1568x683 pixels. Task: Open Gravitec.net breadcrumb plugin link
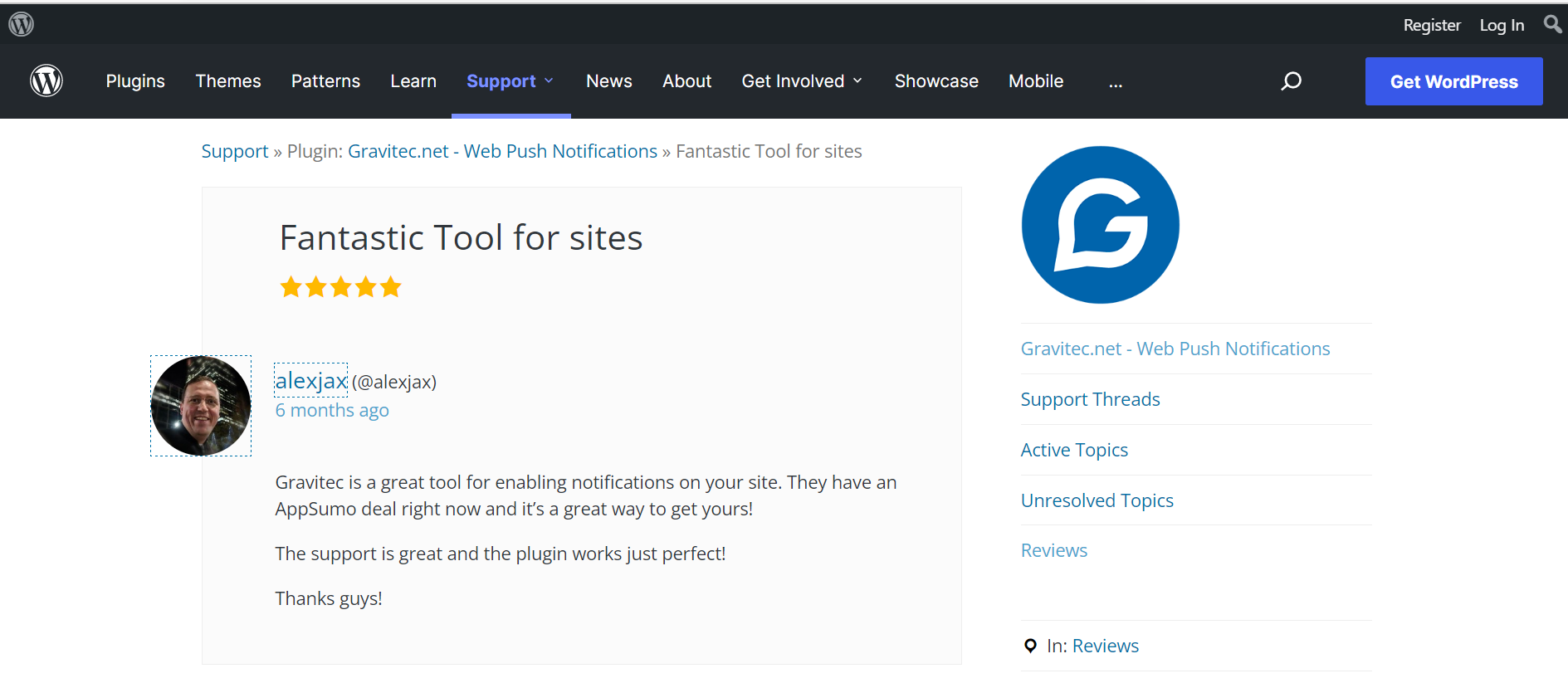point(502,151)
